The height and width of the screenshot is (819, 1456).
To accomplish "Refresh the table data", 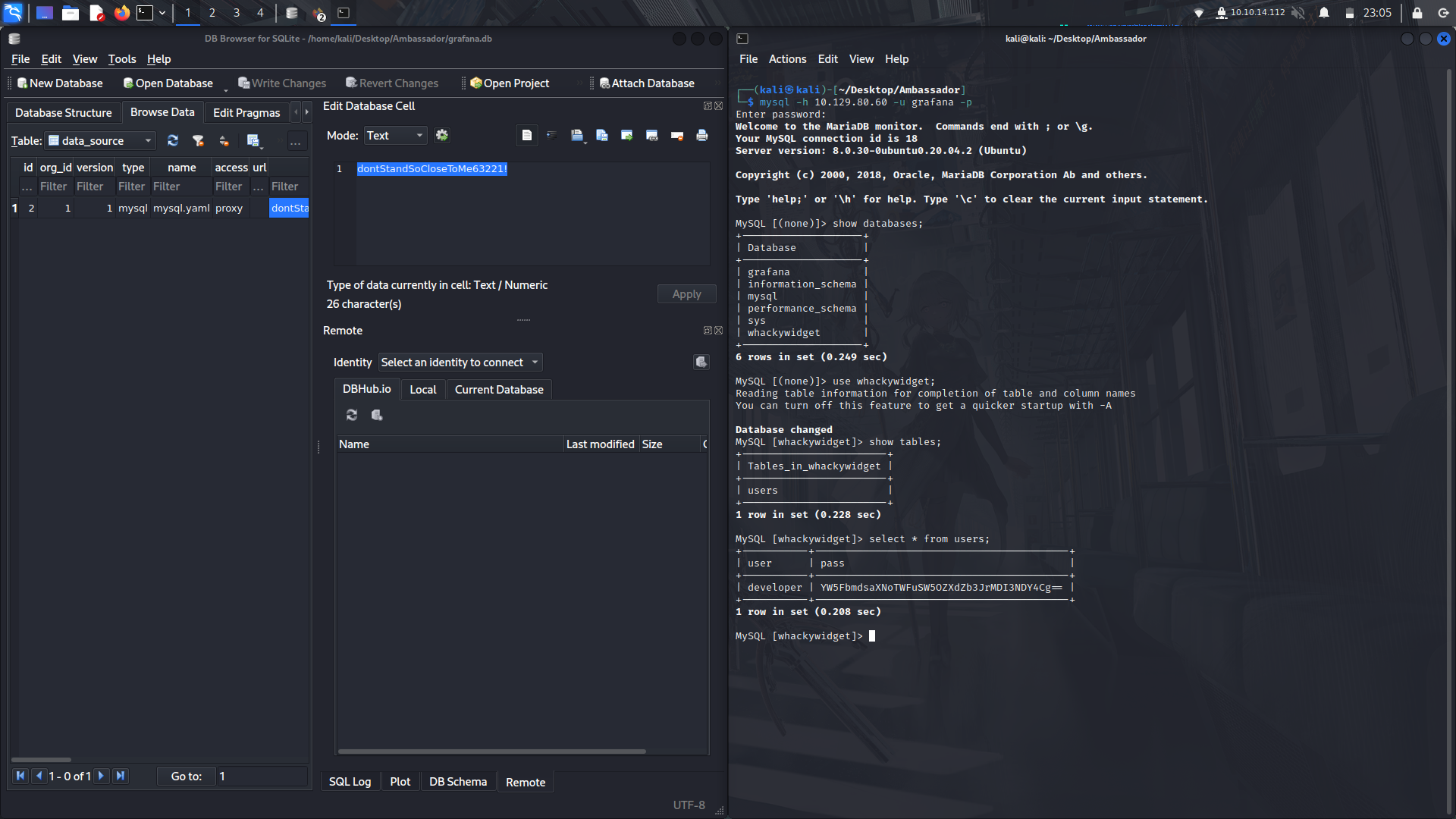I will coord(173,140).
